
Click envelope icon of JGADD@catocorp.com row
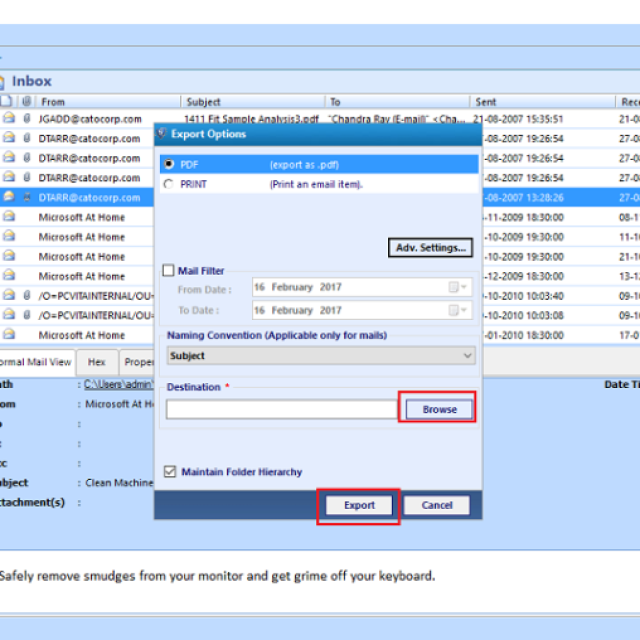click(9, 118)
